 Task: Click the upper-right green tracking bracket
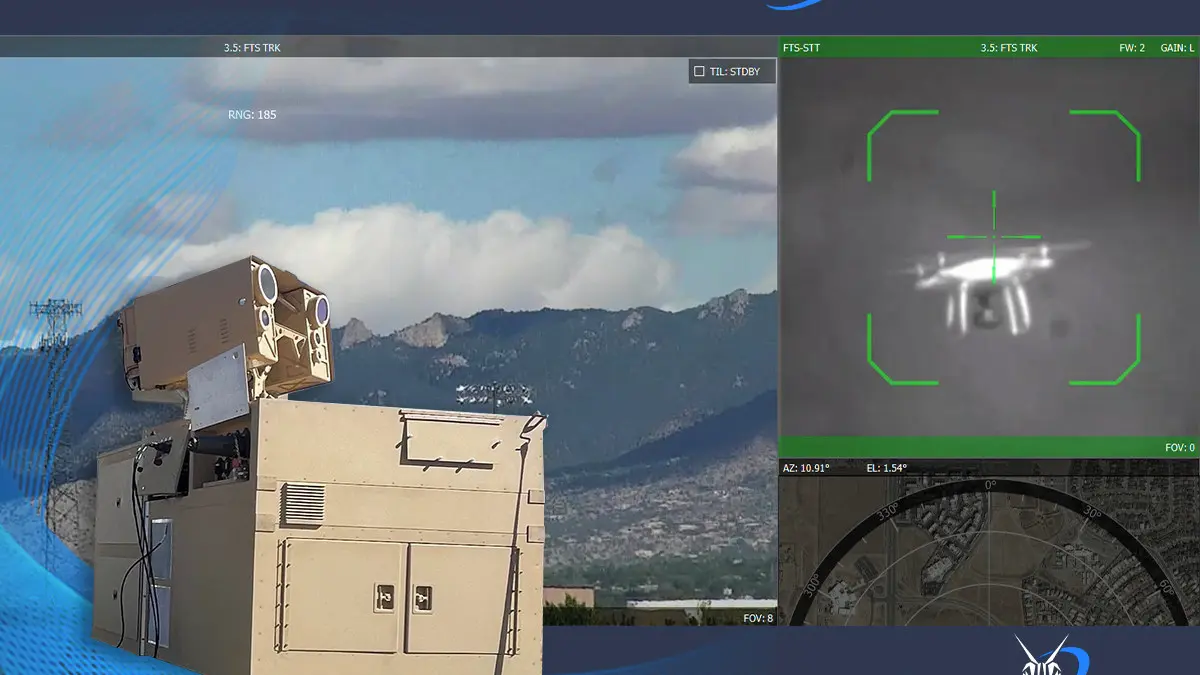1105,145
